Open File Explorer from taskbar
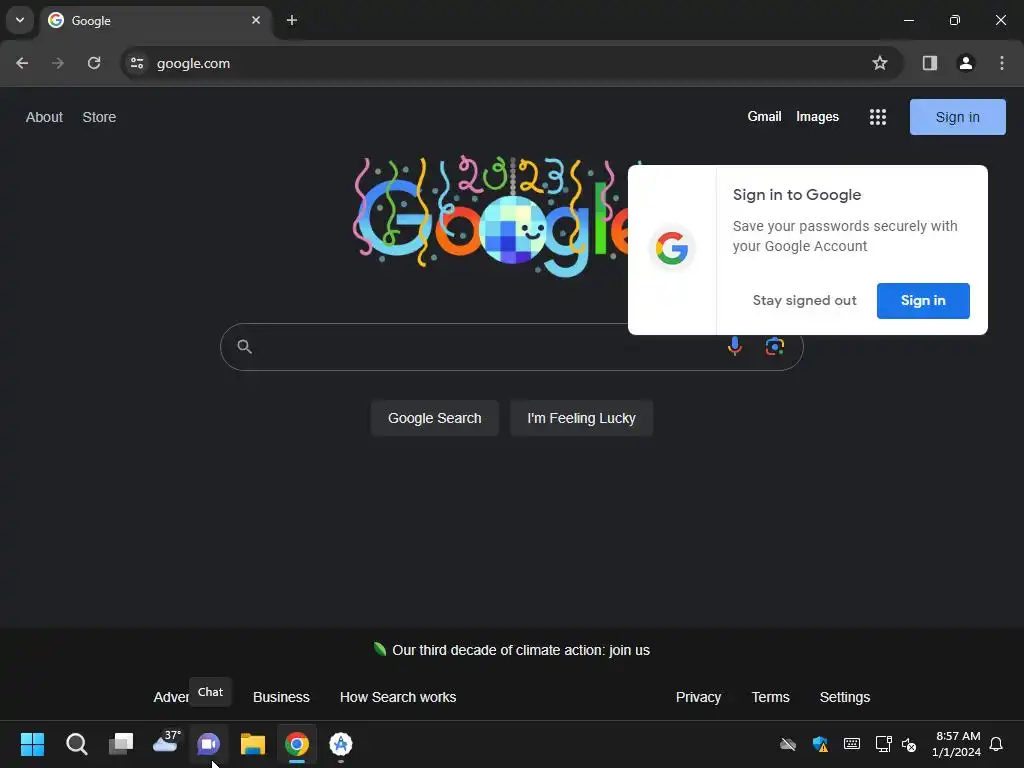This screenshot has height=768, width=1024. tap(253, 744)
